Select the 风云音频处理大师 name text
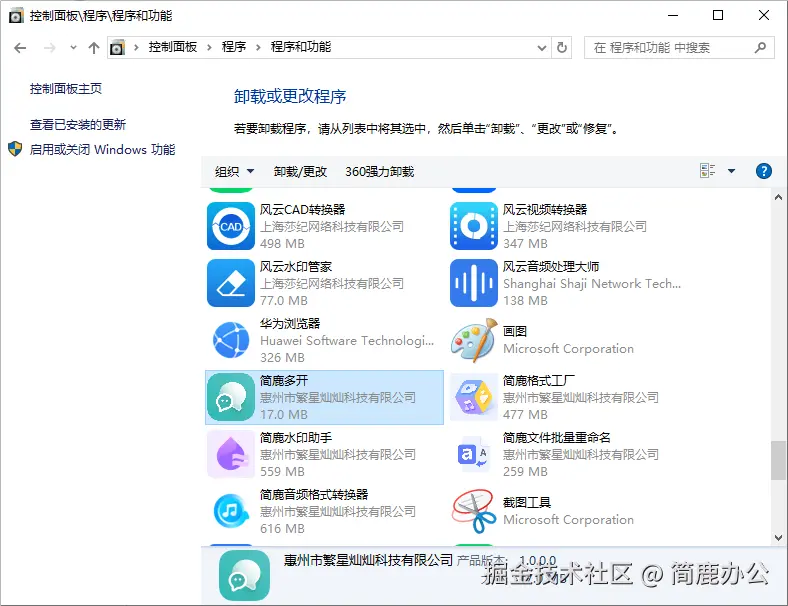The height and width of the screenshot is (606, 788). coord(551,266)
